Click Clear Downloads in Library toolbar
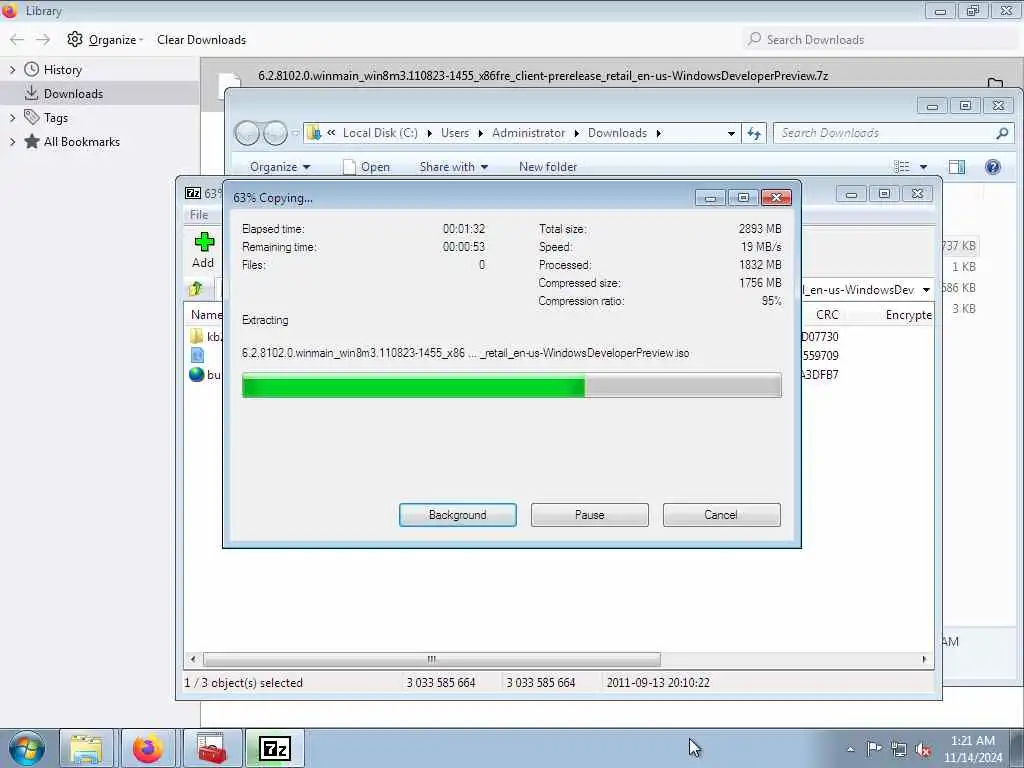The image size is (1024, 768). 201,40
